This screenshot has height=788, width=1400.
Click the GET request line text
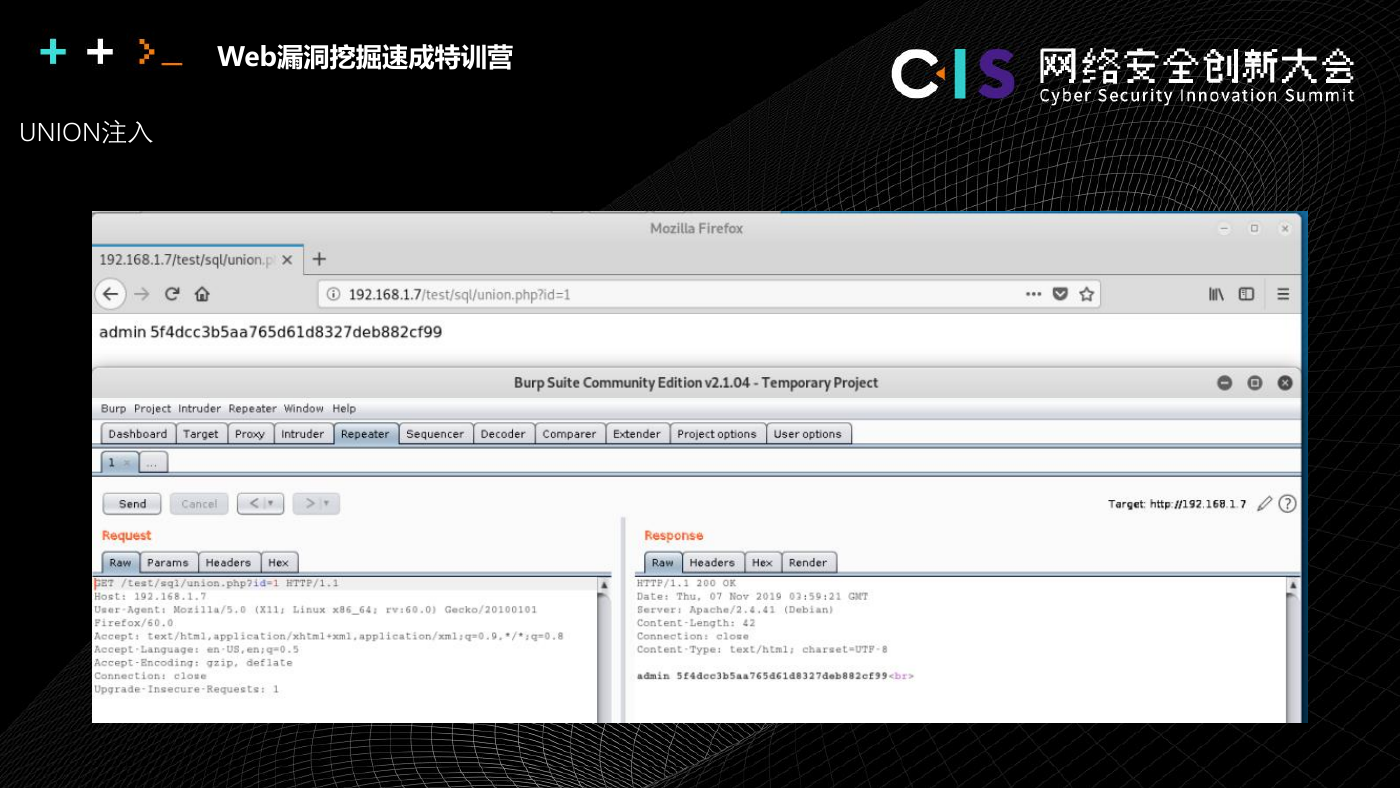point(217,583)
